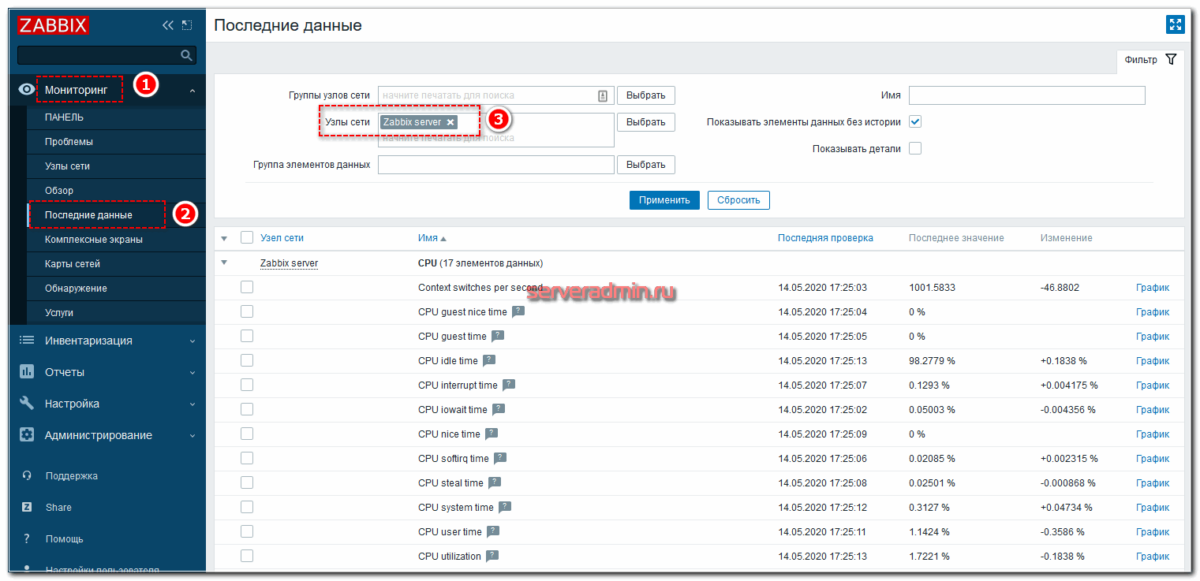Open fullscreen using the blue corner icon
This screenshot has width=1200, height=581.
(1175, 24)
